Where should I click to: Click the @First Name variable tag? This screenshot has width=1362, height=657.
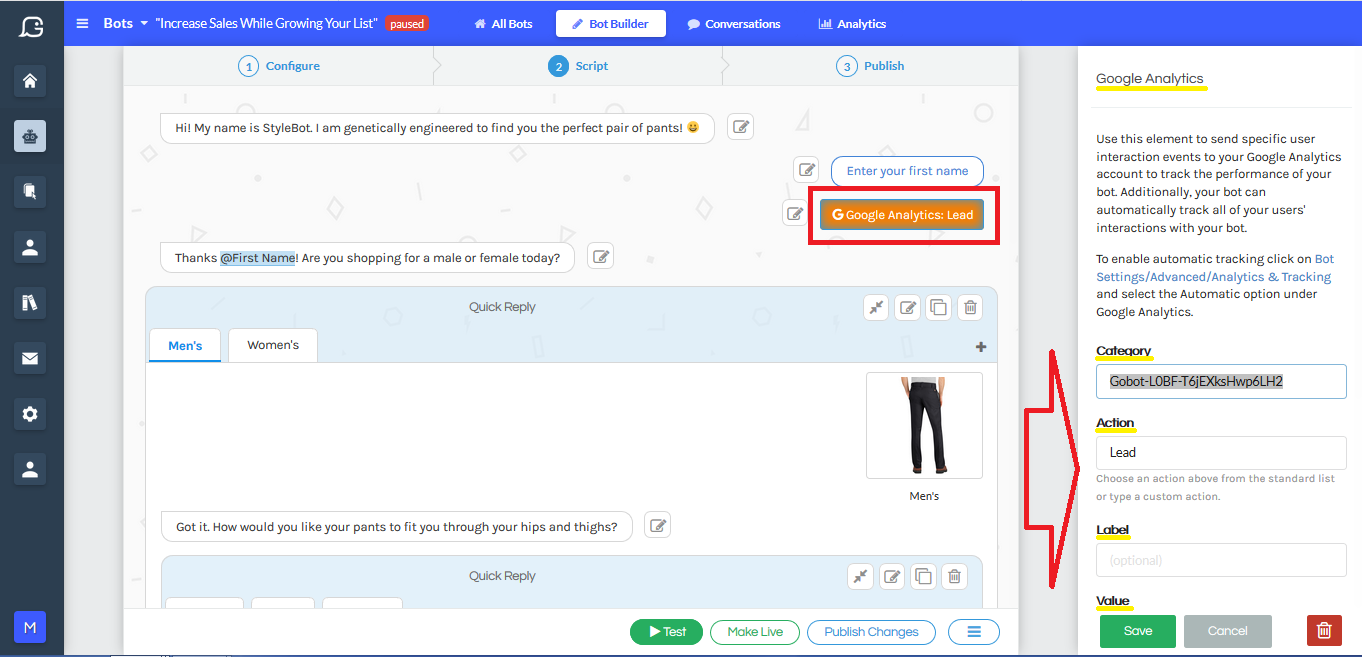(258, 258)
